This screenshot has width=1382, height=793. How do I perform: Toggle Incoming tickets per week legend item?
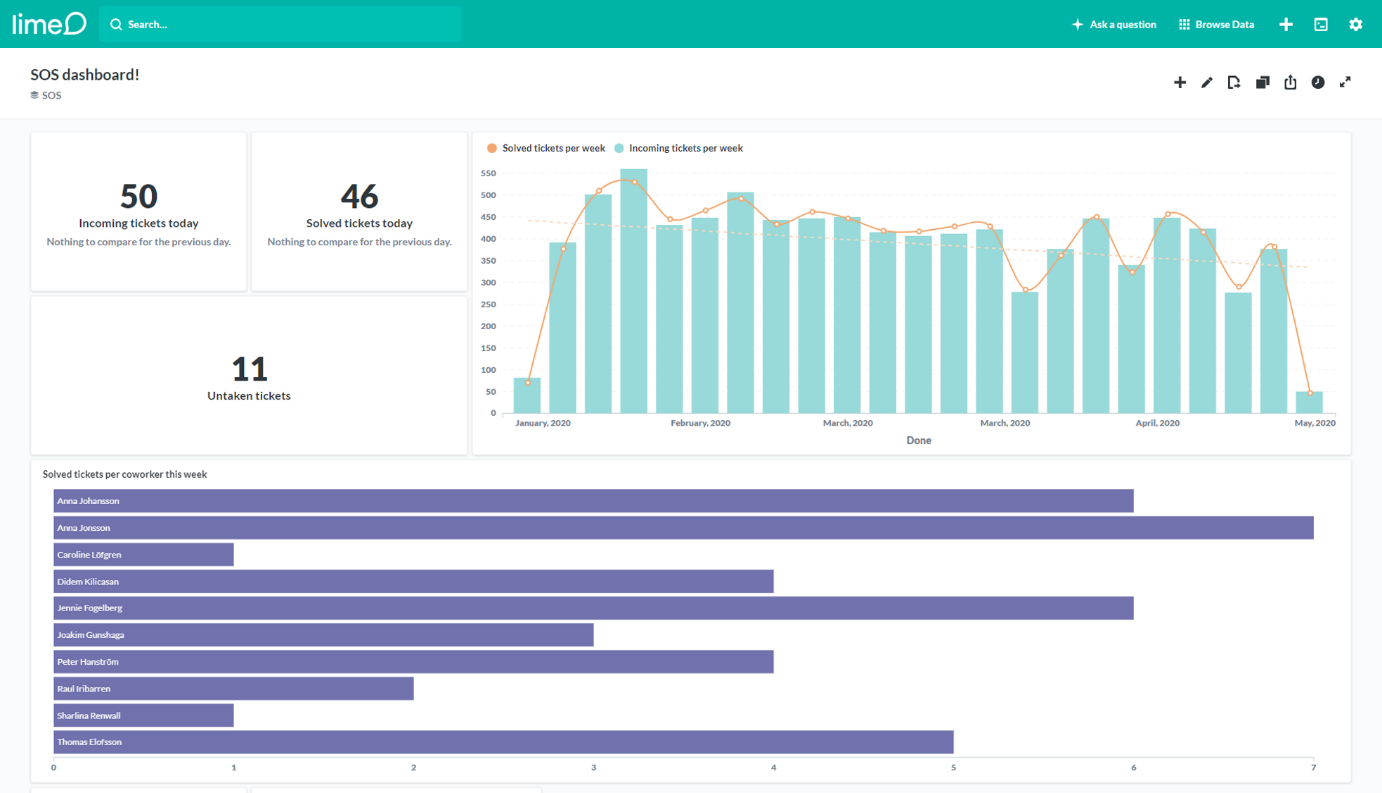coord(679,148)
